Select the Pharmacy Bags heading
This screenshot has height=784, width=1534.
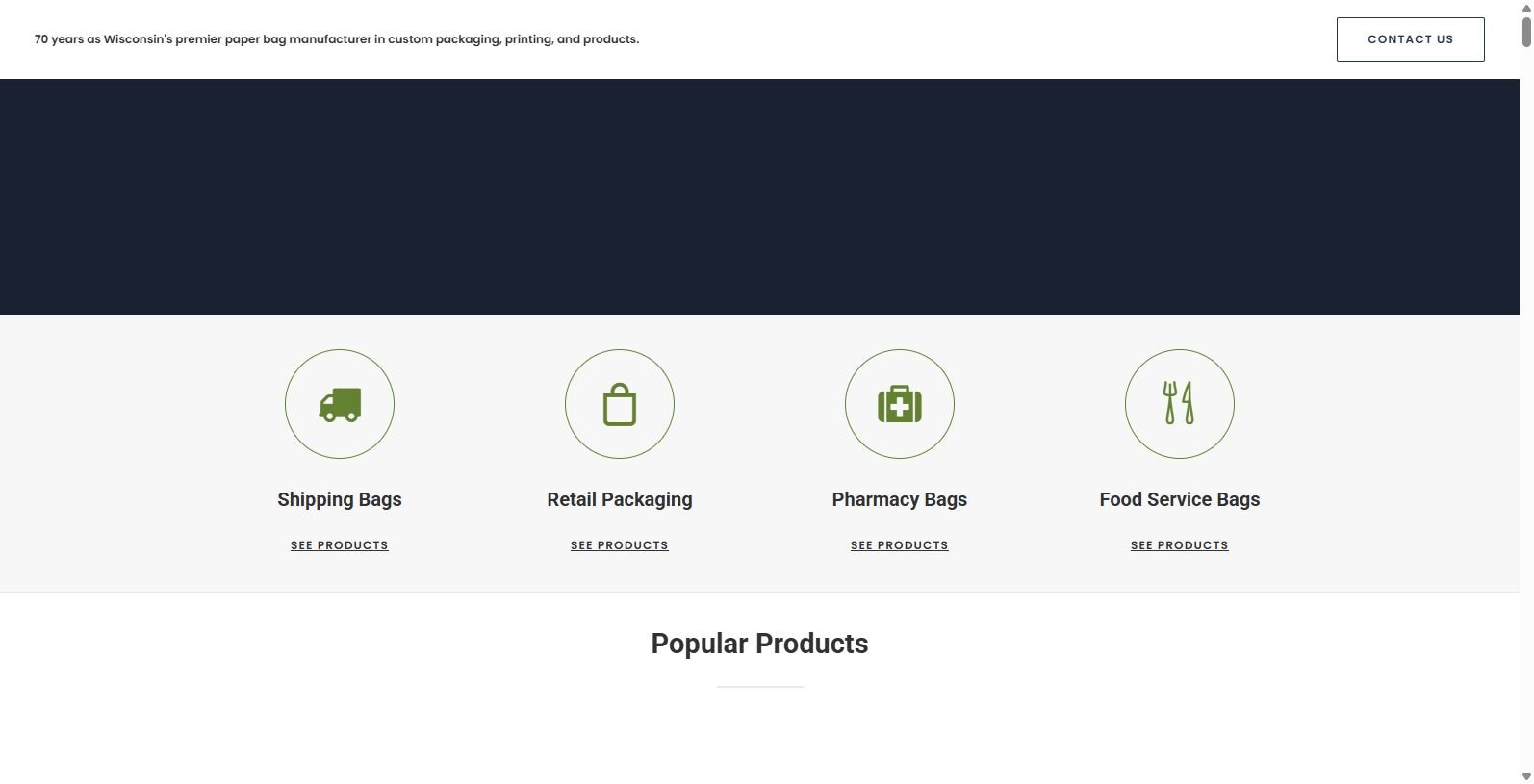[900, 499]
